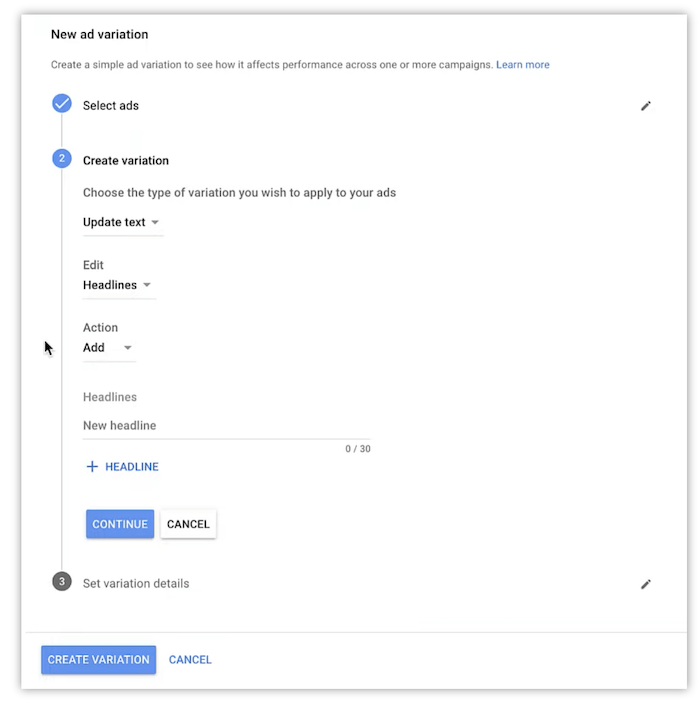Screen dimensions: 700x704
Task: Click the step 2 number circle
Action: (x=62, y=159)
